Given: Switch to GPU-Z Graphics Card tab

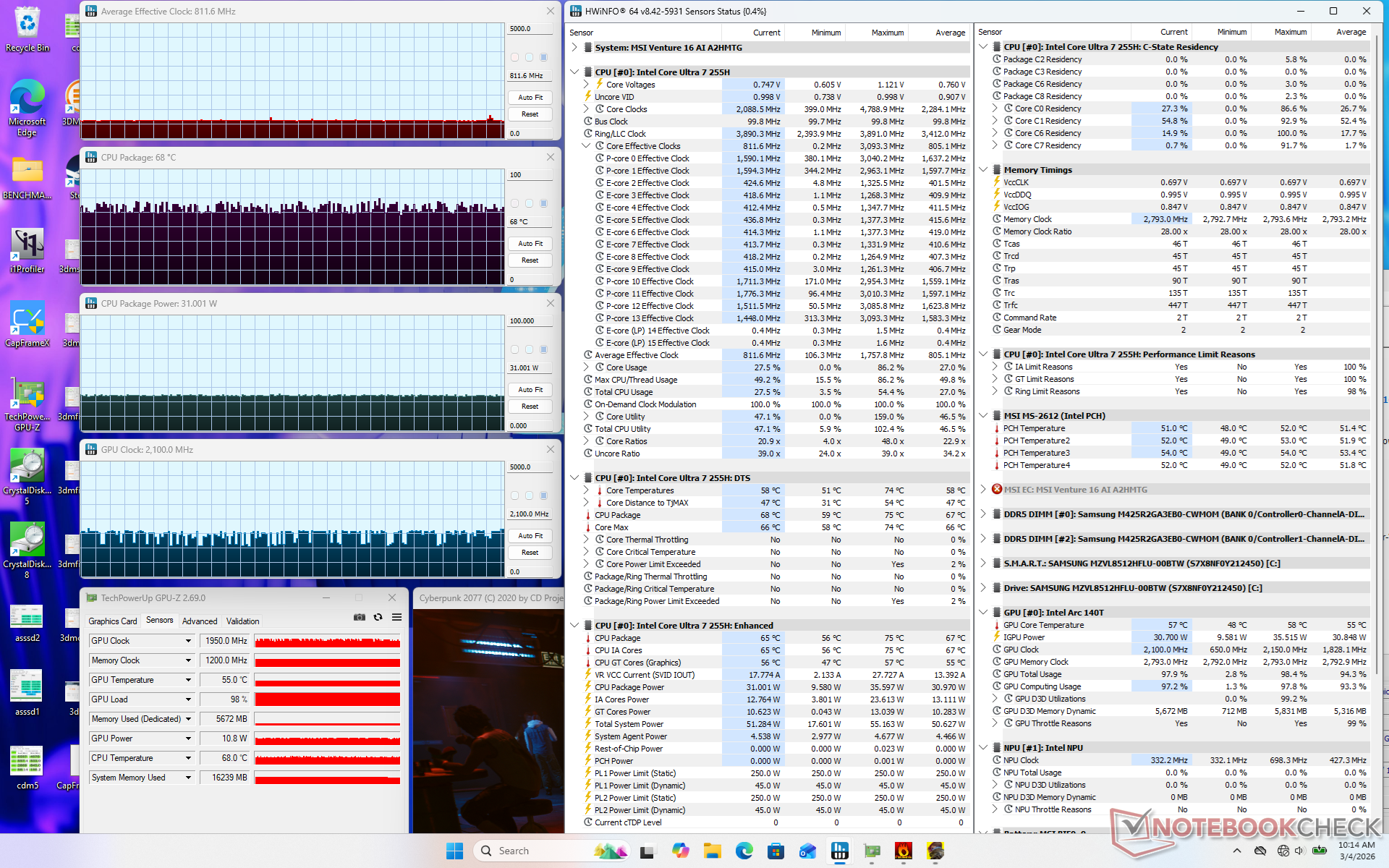Looking at the screenshot, I should (112, 621).
